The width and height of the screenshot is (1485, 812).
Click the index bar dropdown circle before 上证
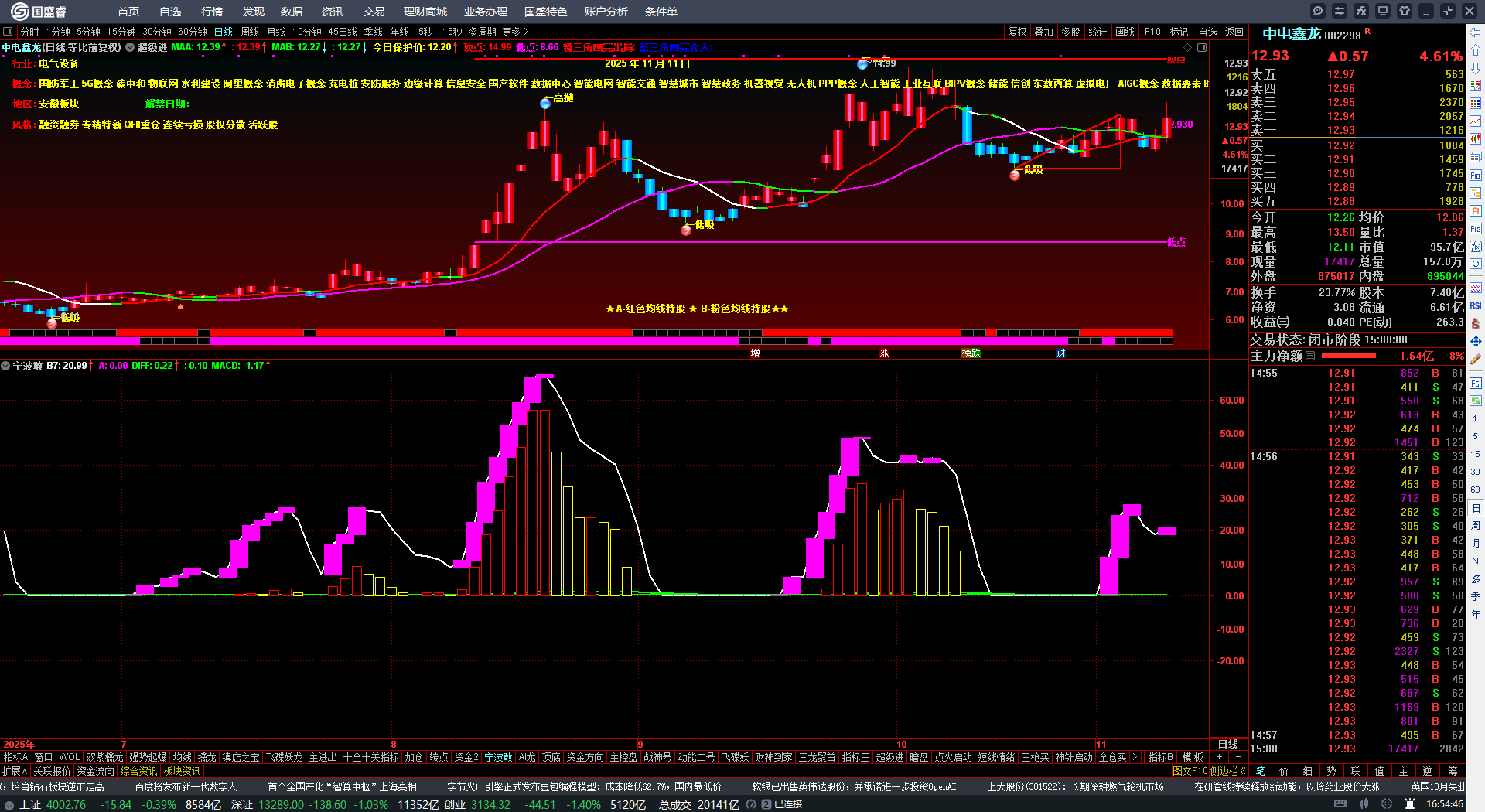tap(9, 804)
